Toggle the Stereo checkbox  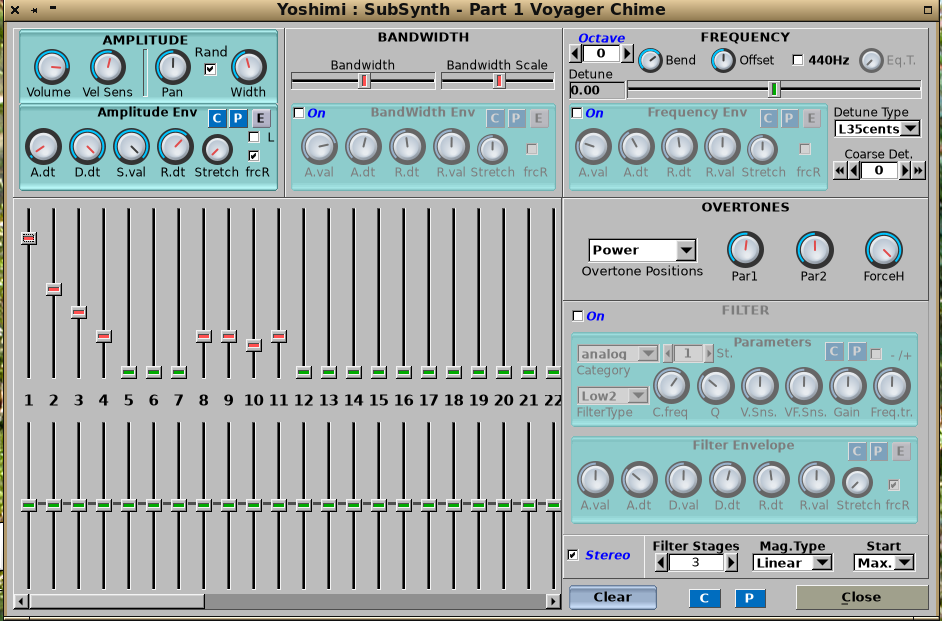point(573,555)
